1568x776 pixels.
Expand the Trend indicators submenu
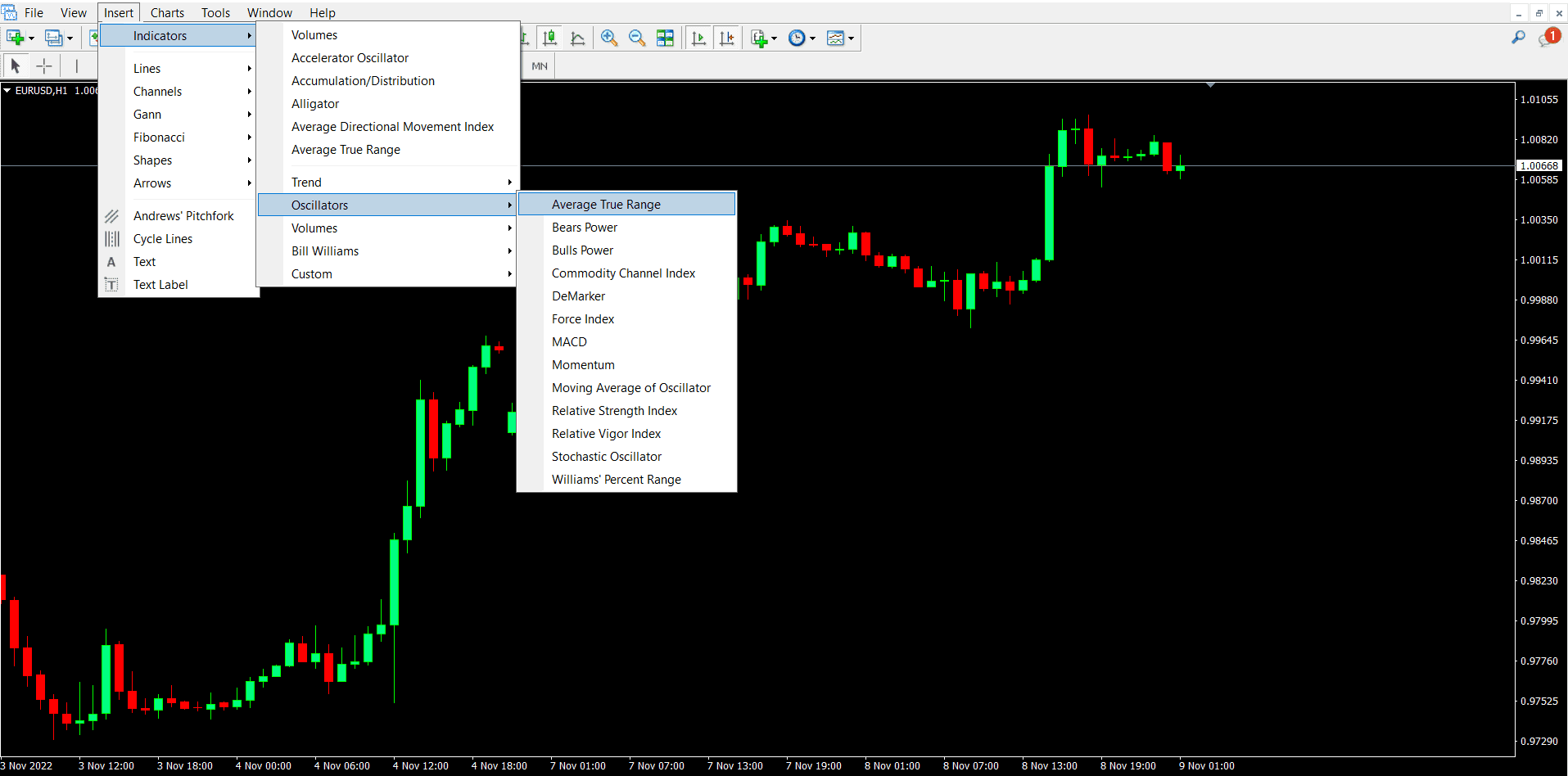pyautogui.click(x=388, y=182)
